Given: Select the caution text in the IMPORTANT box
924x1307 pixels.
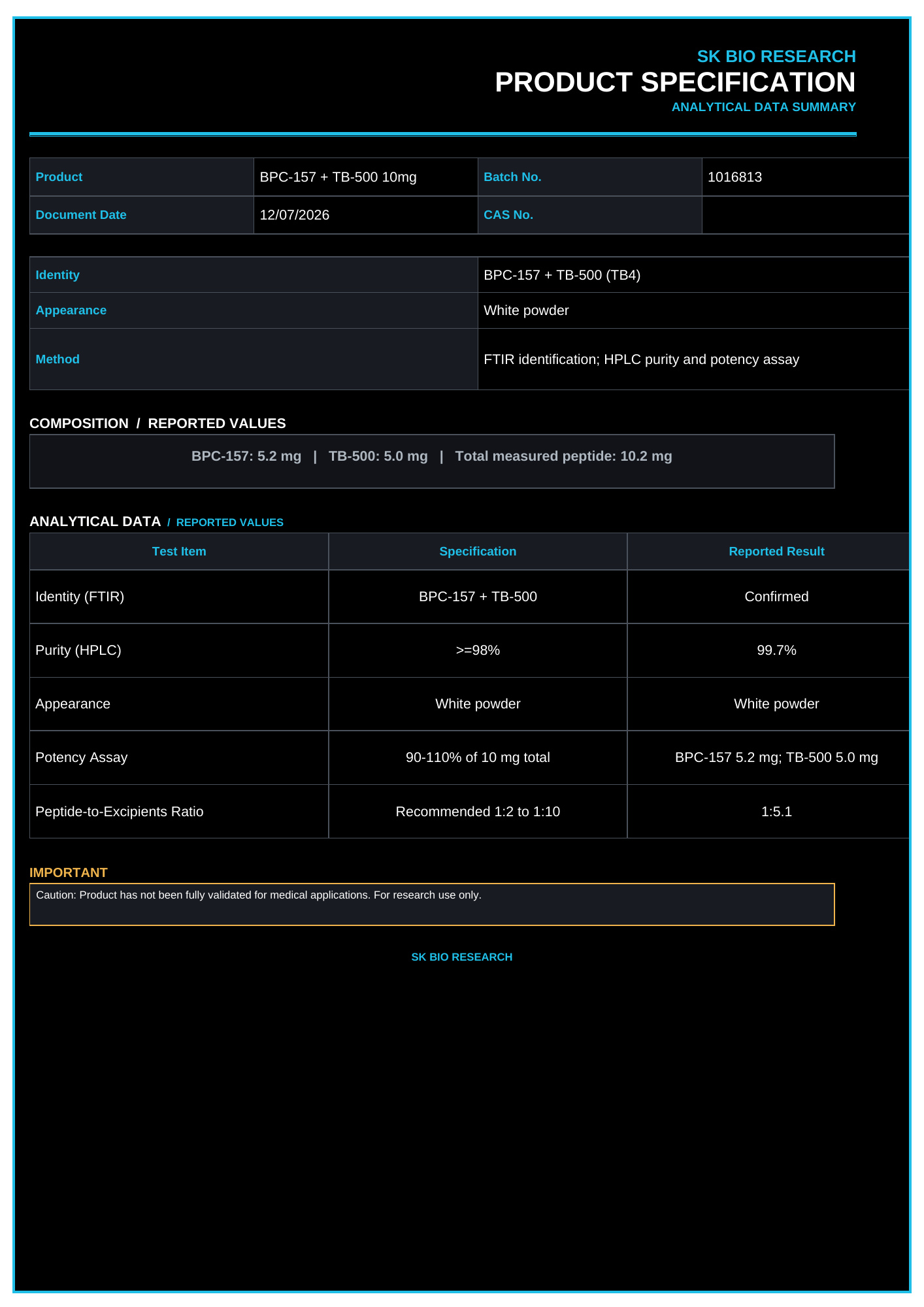Looking at the screenshot, I should pyautogui.click(x=259, y=895).
